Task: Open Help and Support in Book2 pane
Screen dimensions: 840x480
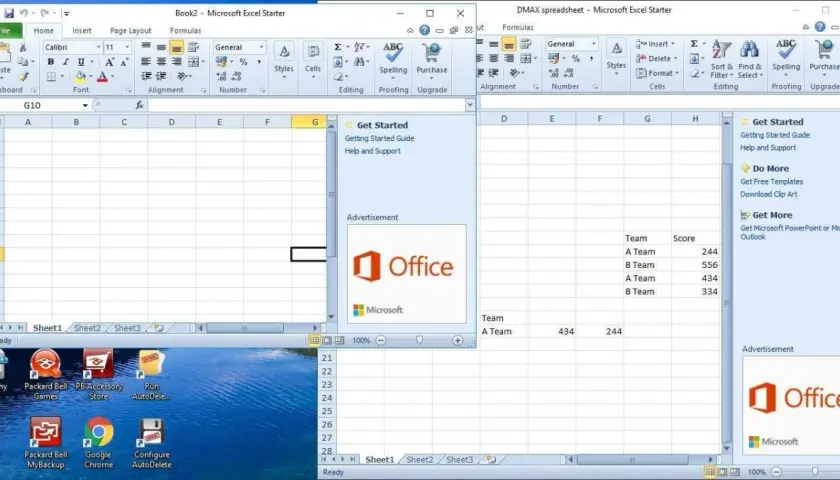Action: [x=372, y=151]
